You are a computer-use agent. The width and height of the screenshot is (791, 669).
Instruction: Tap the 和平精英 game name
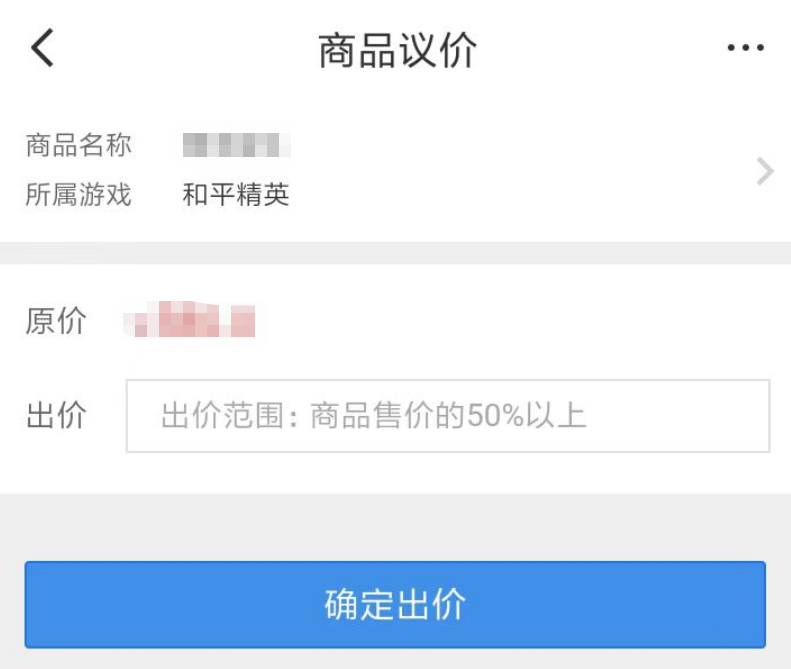[x=236, y=195]
